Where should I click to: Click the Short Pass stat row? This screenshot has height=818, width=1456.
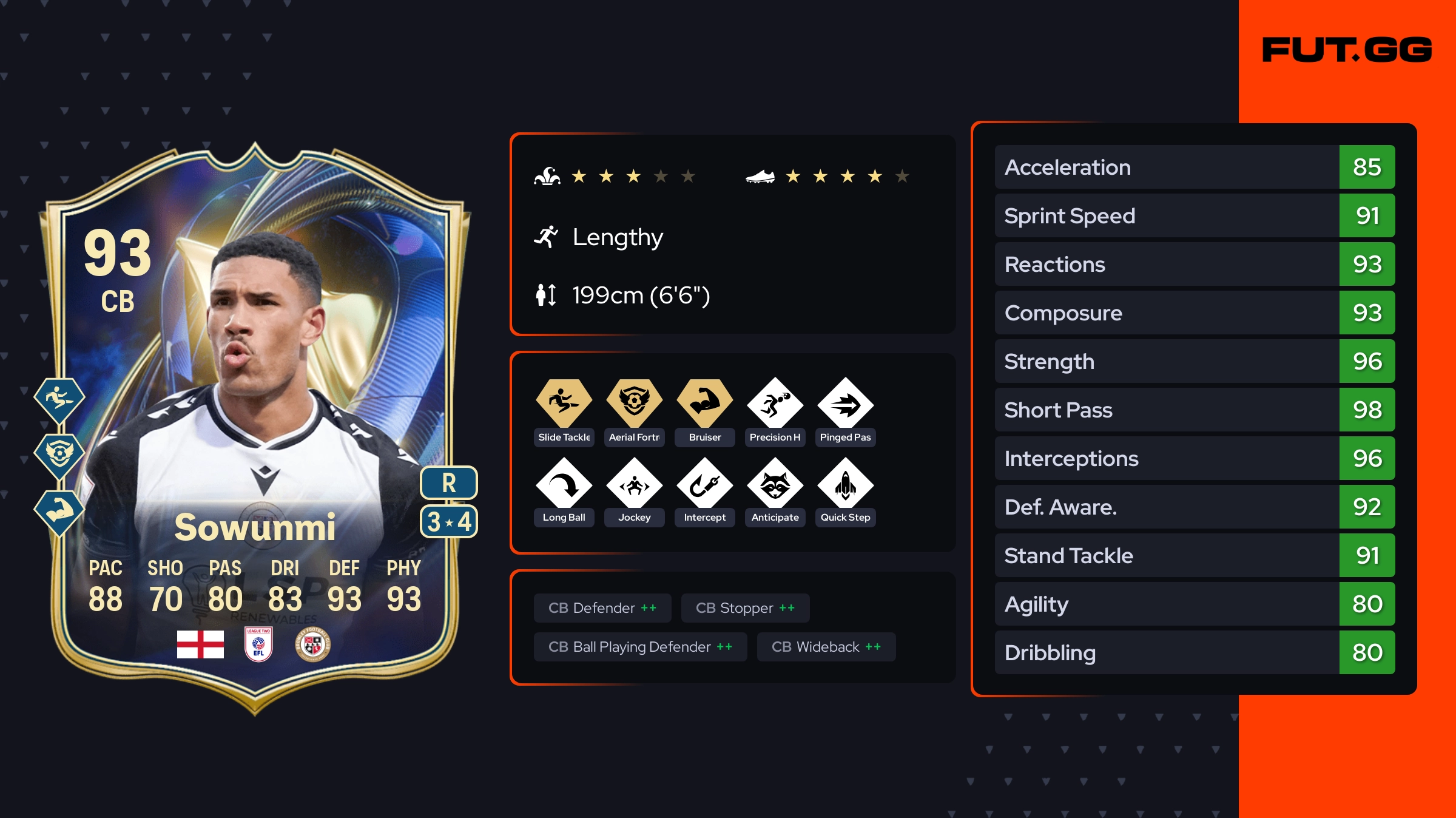pyautogui.click(x=1195, y=410)
